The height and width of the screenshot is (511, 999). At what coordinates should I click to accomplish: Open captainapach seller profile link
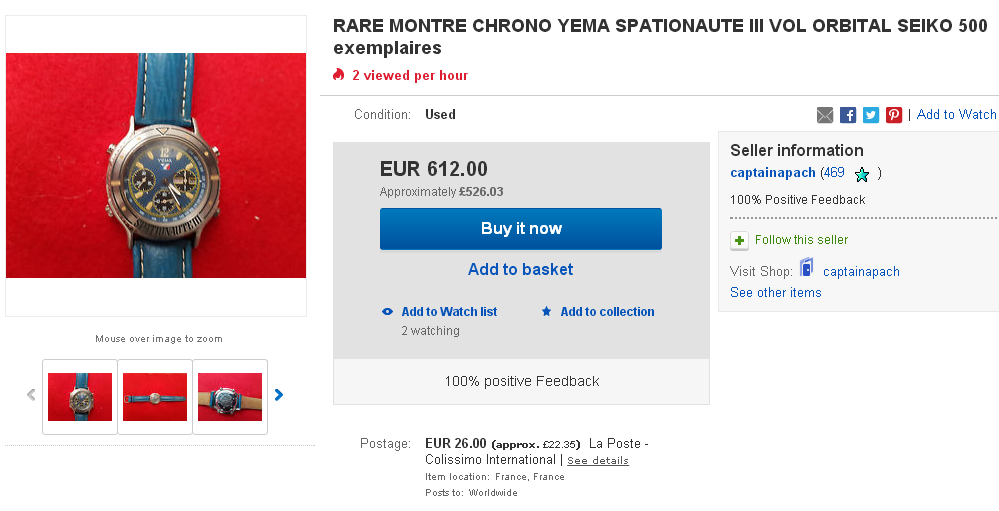click(773, 173)
